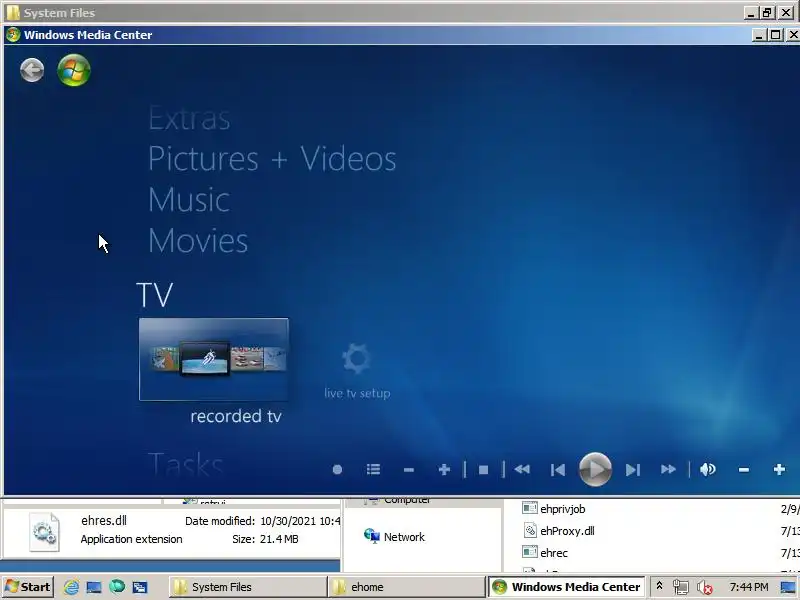Mute audio with the speaker icon

(x=708, y=469)
